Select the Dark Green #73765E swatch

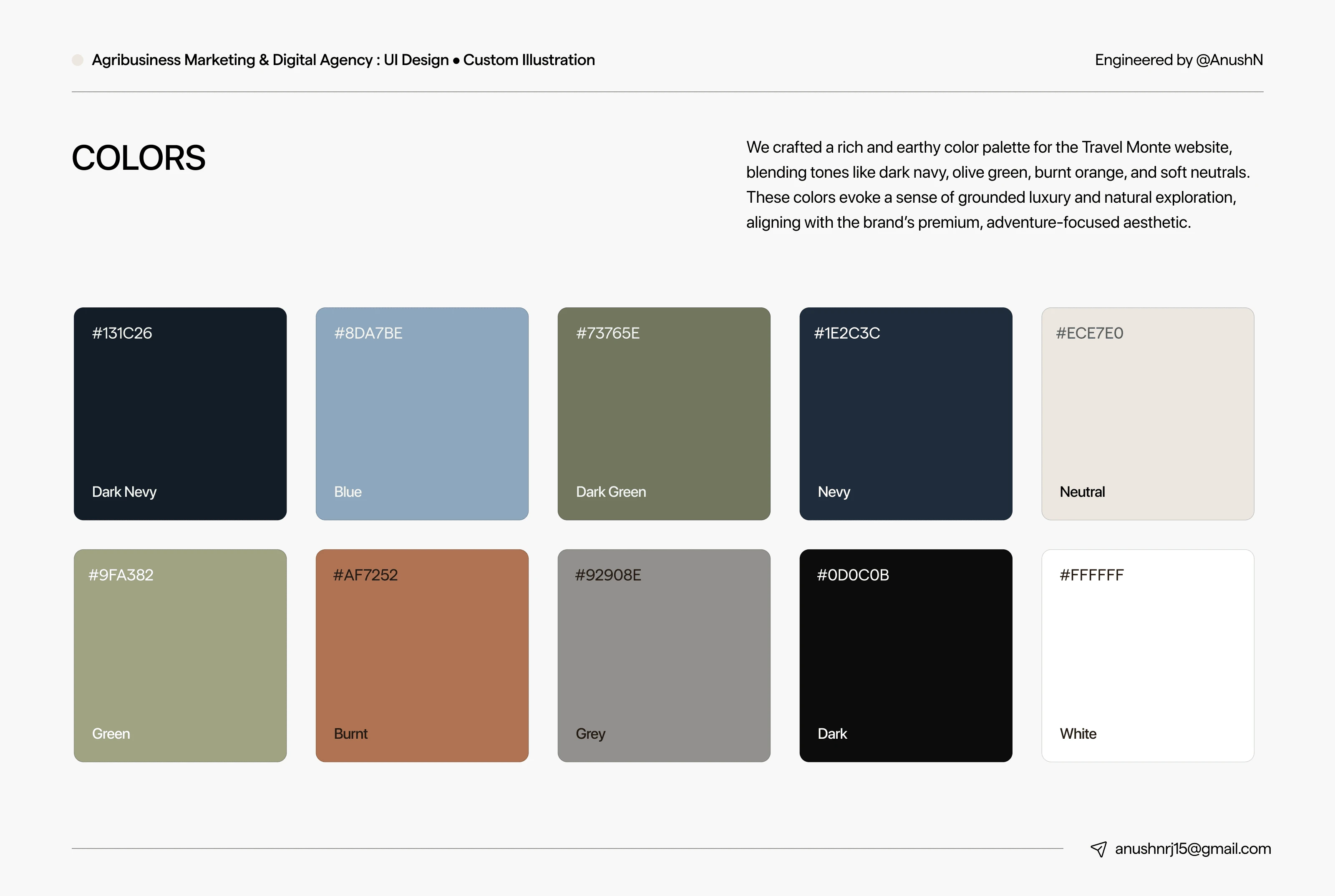pyautogui.click(x=664, y=414)
